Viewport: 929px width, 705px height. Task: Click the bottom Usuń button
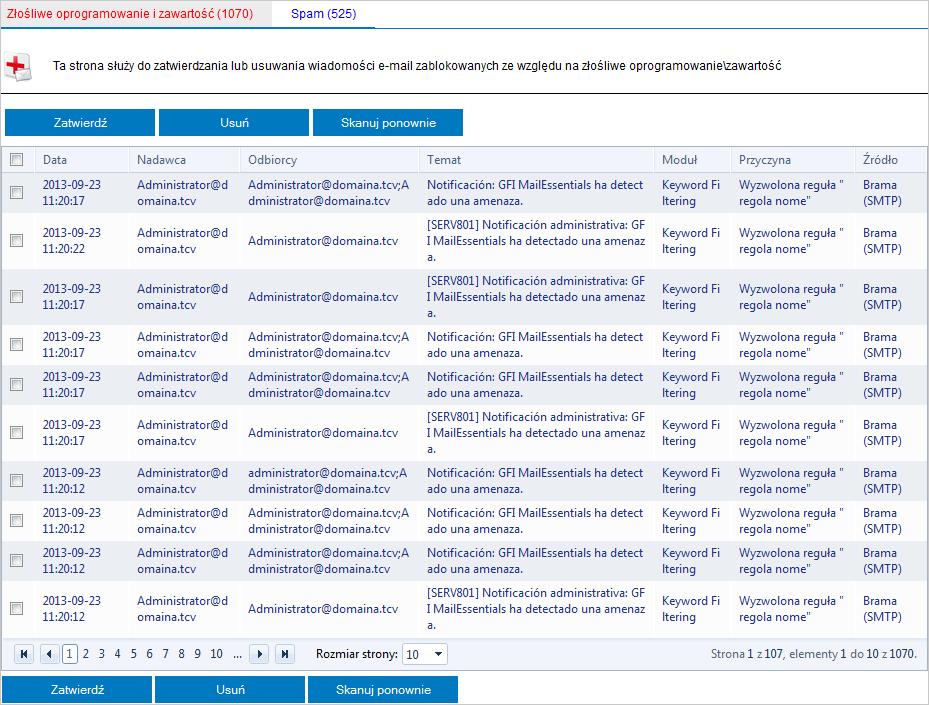(230, 690)
